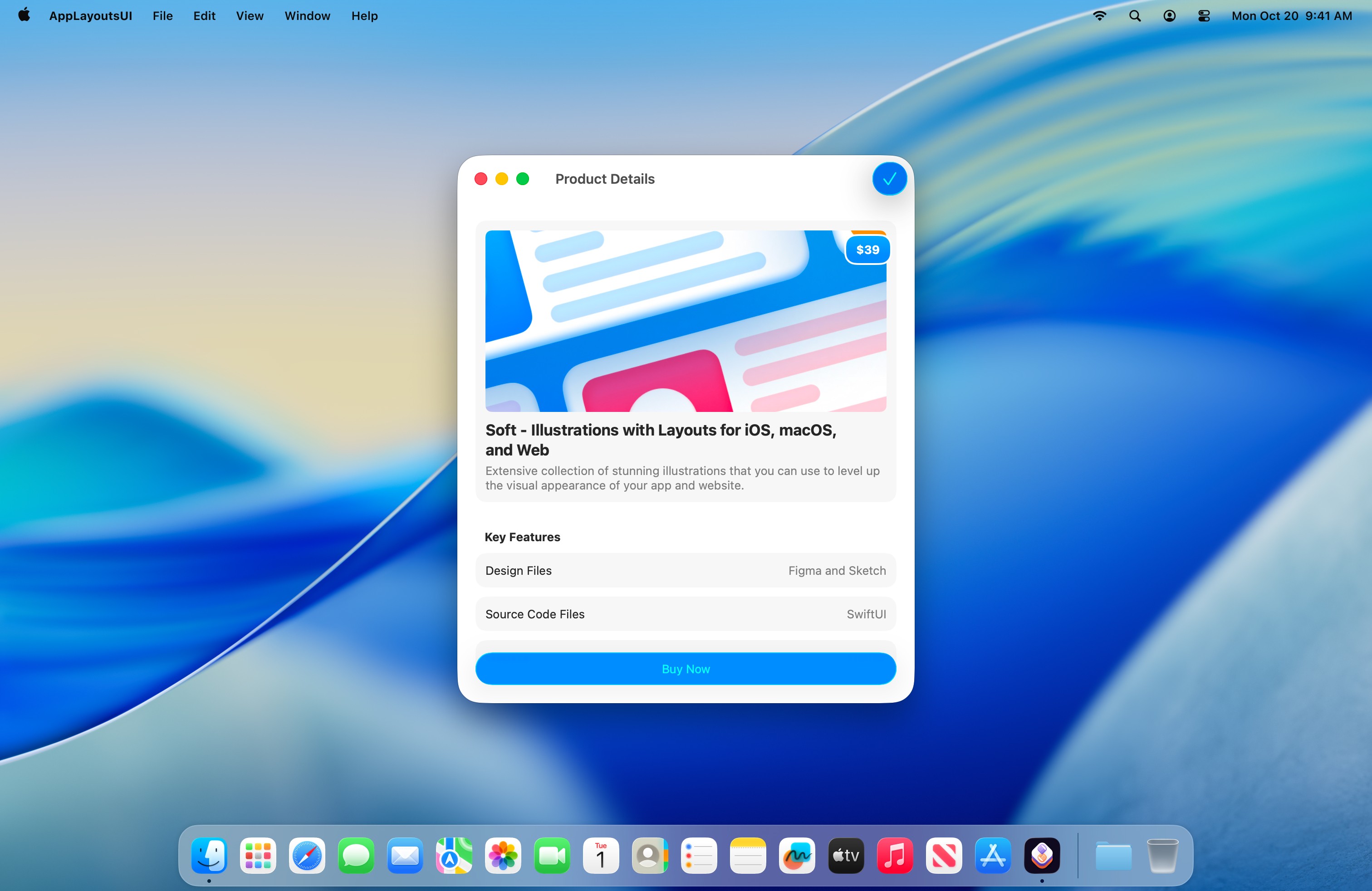This screenshot has height=891, width=1372.
Task: Open Launchpad from the Dock
Action: click(258, 855)
